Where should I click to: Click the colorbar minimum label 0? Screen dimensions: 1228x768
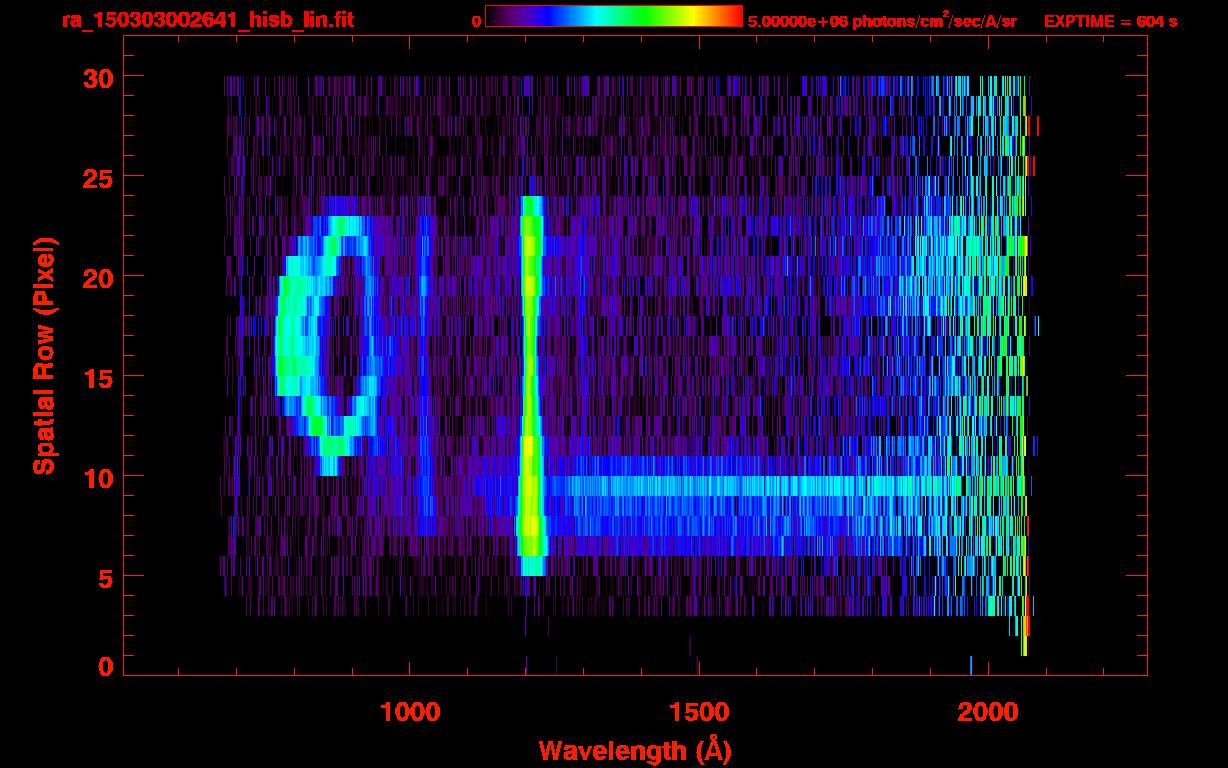476,21
